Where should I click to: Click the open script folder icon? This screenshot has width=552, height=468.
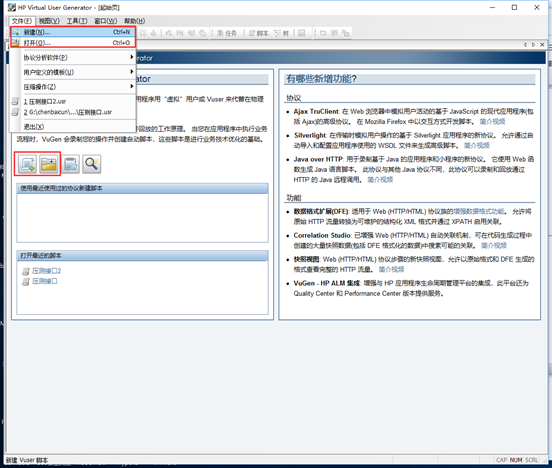point(49,164)
